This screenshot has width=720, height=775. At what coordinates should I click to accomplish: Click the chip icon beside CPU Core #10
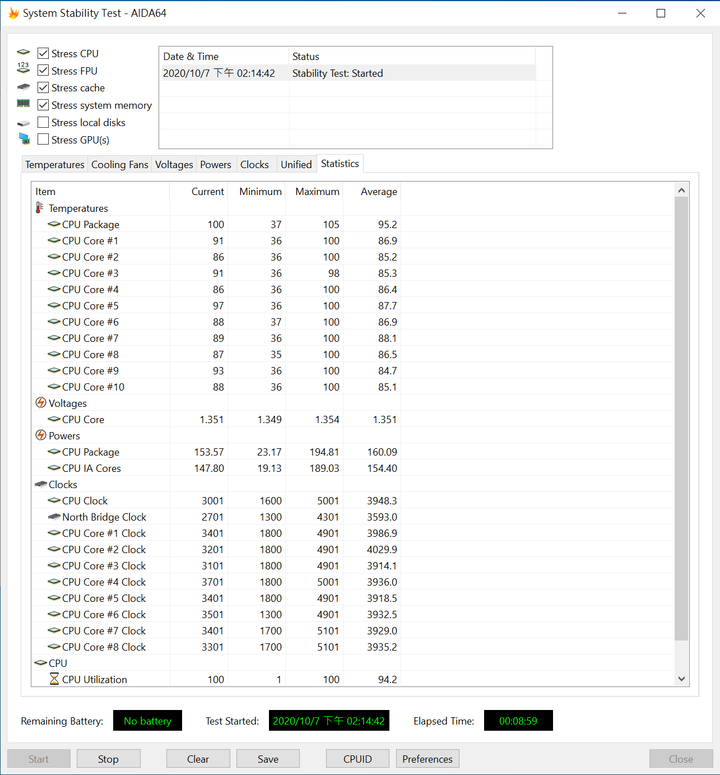pyautogui.click(x=54, y=387)
